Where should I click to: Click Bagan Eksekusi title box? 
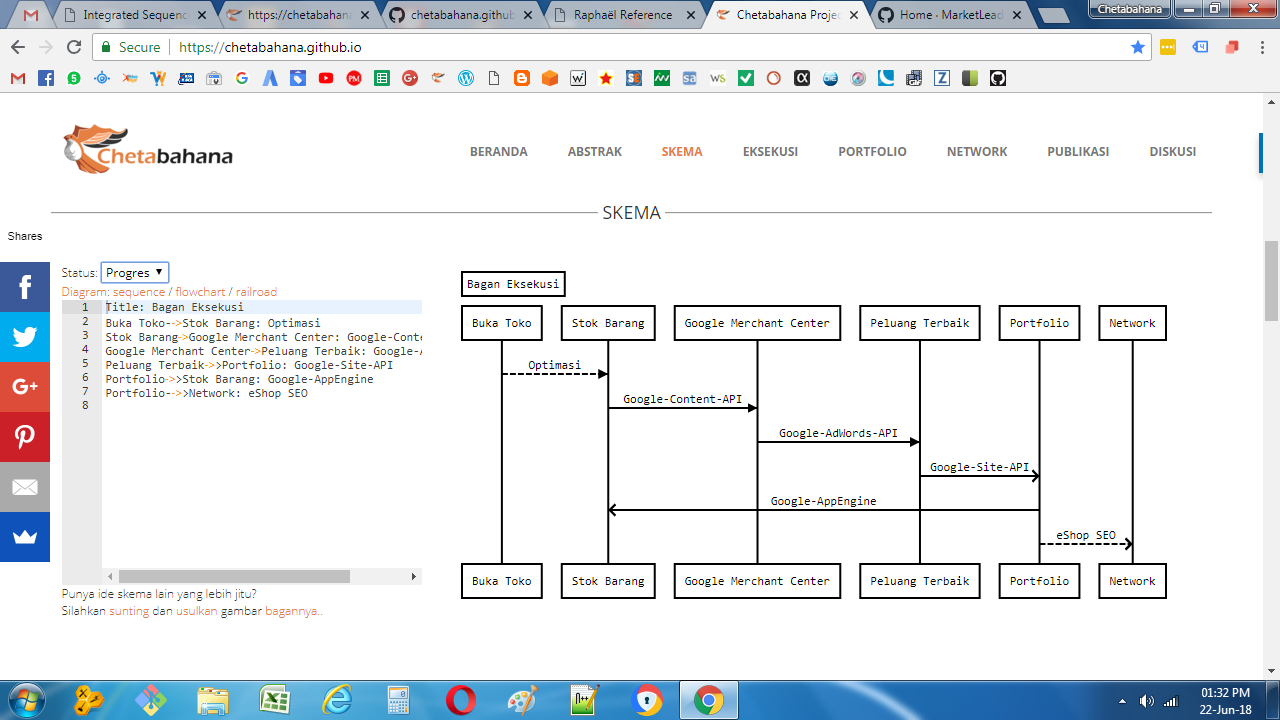coord(513,284)
